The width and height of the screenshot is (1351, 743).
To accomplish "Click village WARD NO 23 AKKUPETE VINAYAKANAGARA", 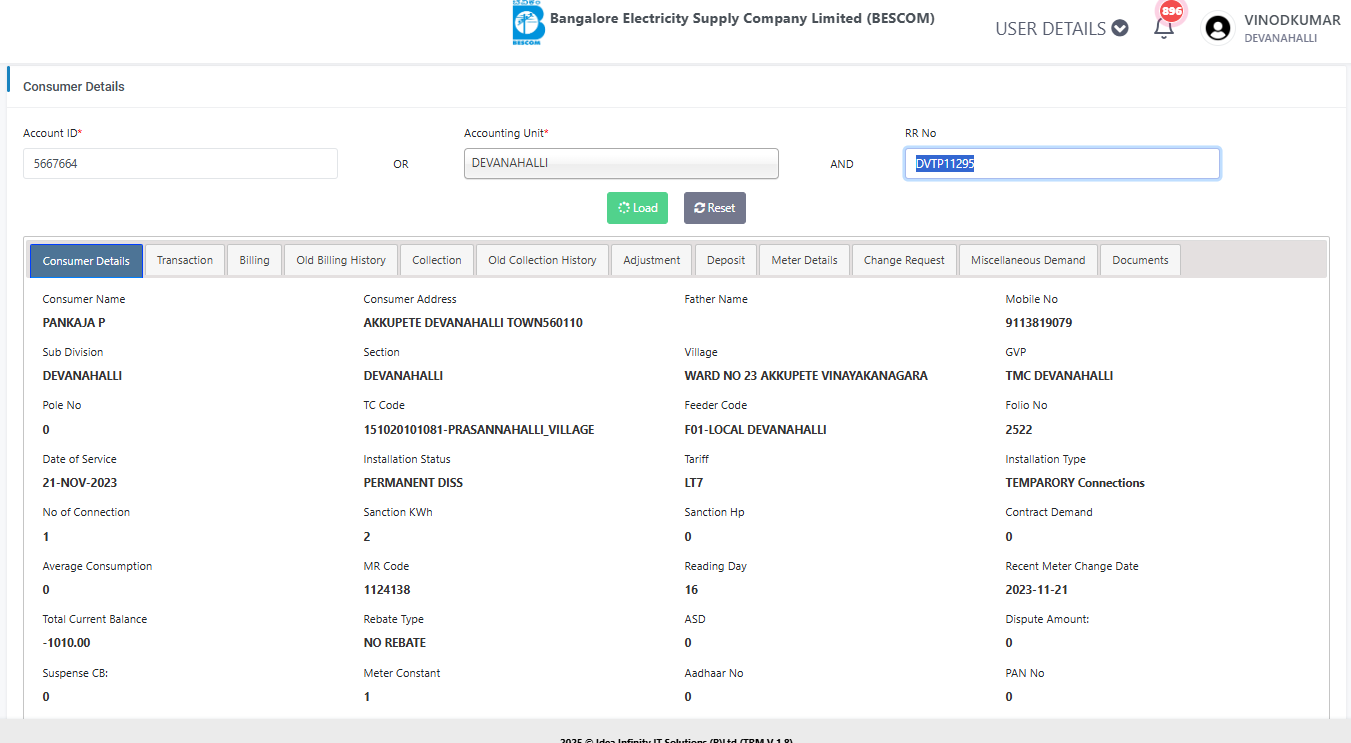I will click(x=806, y=376).
